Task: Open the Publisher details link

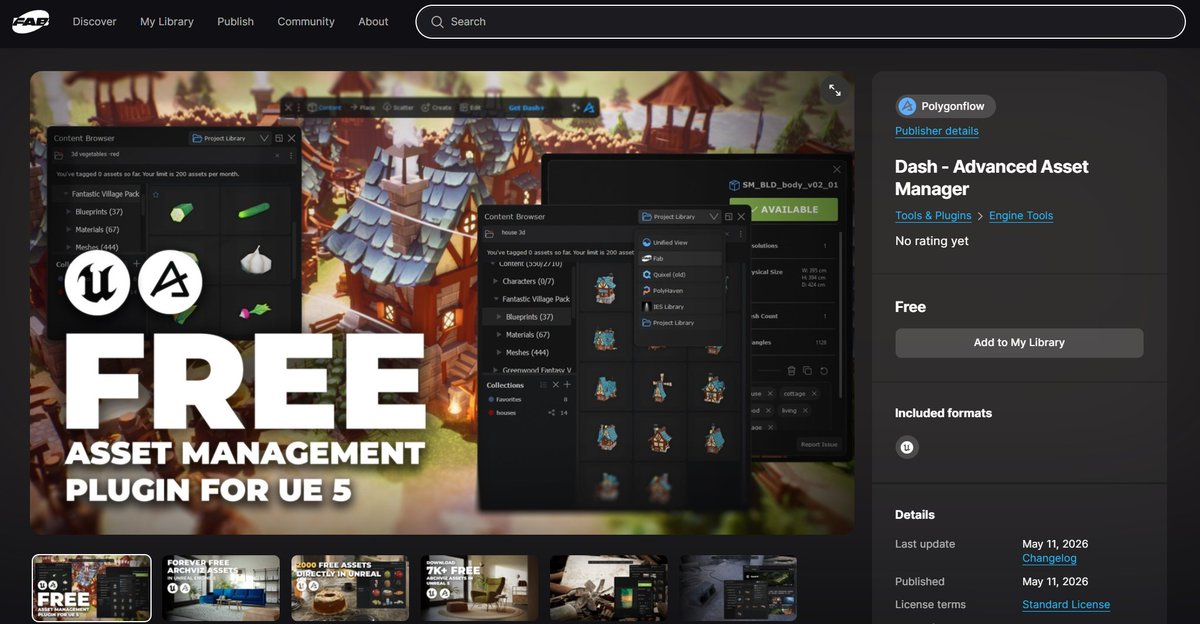Action: pyautogui.click(x=937, y=131)
